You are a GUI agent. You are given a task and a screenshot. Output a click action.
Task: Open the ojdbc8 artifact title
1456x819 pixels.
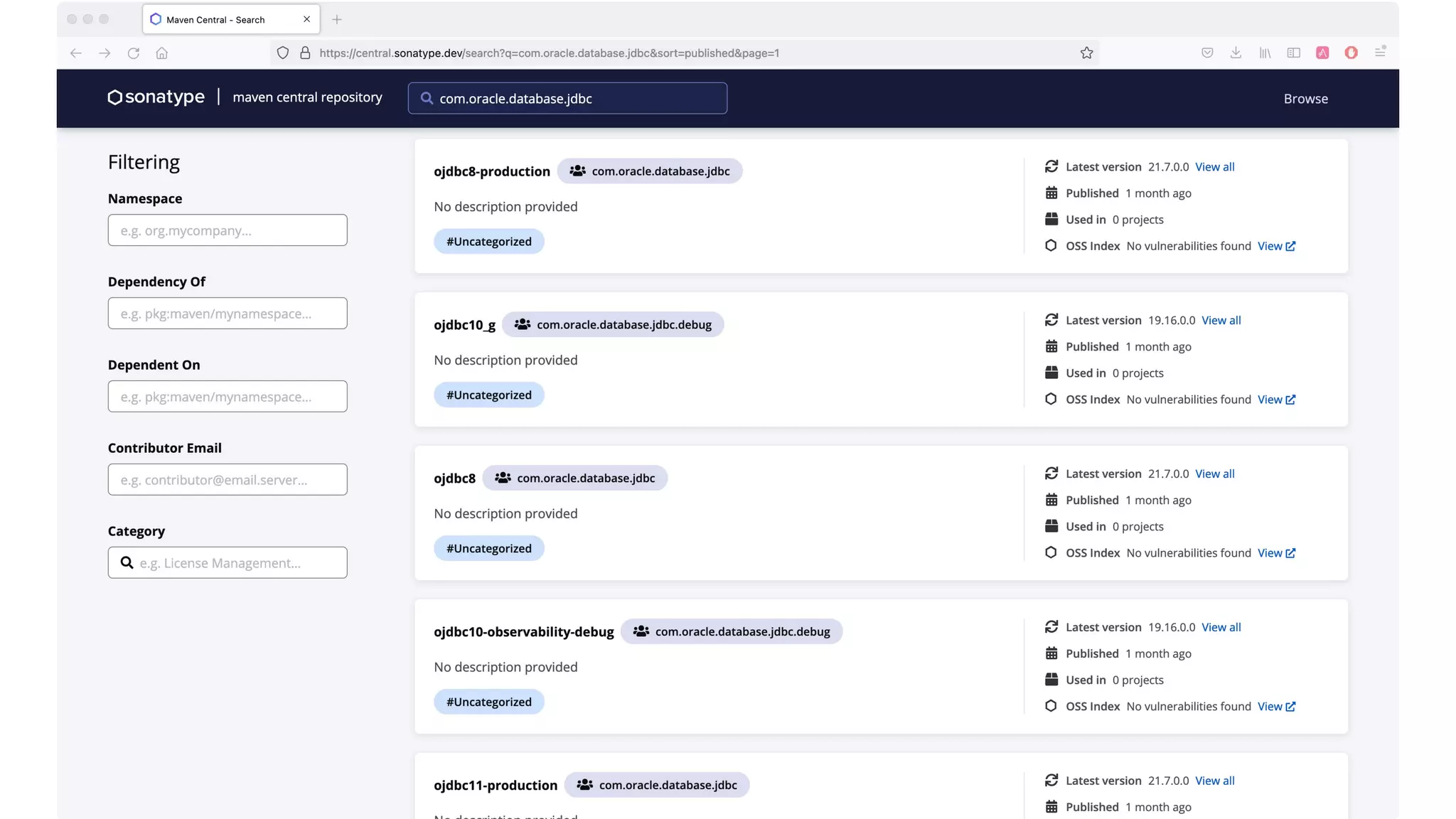(454, 478)
